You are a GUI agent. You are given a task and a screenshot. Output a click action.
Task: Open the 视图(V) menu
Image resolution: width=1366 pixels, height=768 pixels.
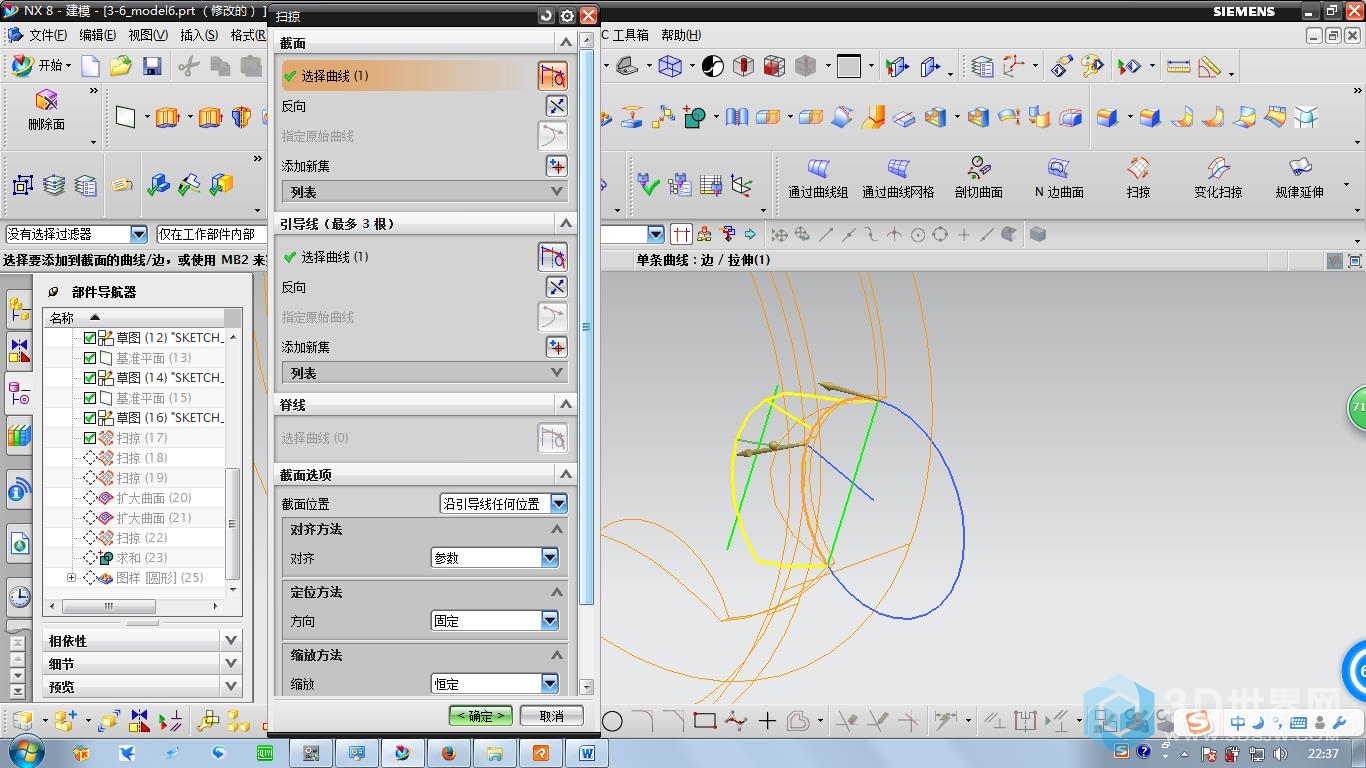pyautogui.click(x=148, y=35)
